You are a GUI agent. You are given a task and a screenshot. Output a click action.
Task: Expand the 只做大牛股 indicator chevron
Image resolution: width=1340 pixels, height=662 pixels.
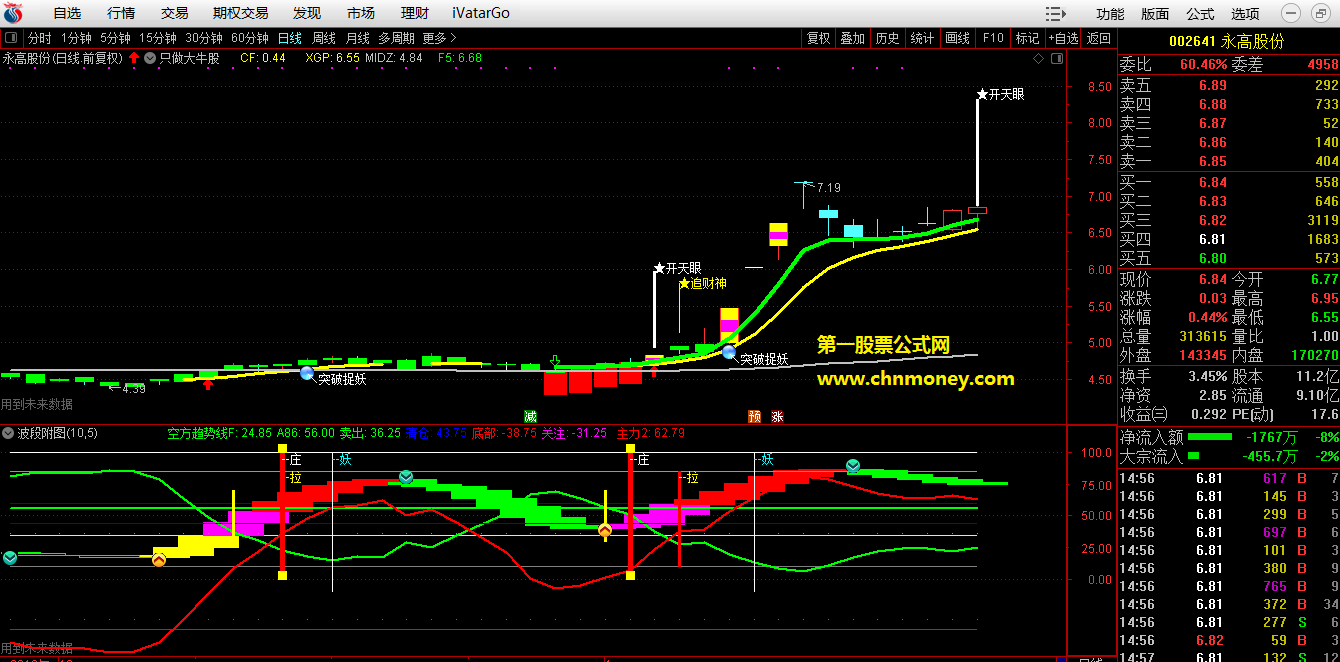(150, 58)
